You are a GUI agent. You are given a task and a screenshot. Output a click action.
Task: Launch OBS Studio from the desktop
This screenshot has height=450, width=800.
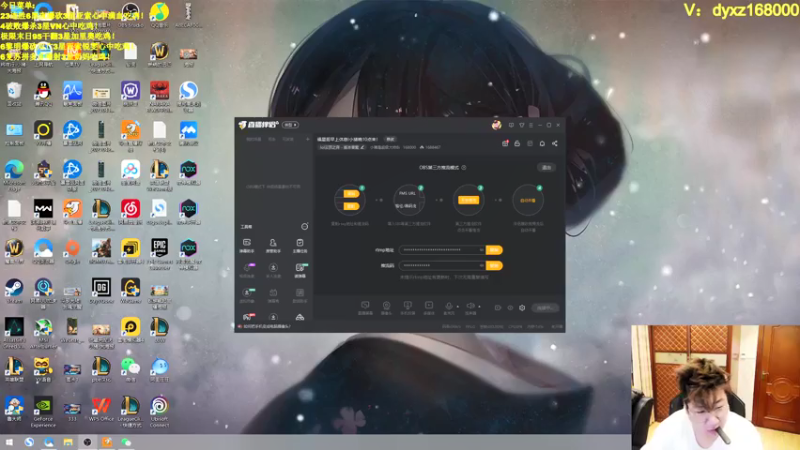[x=131, y=15]
